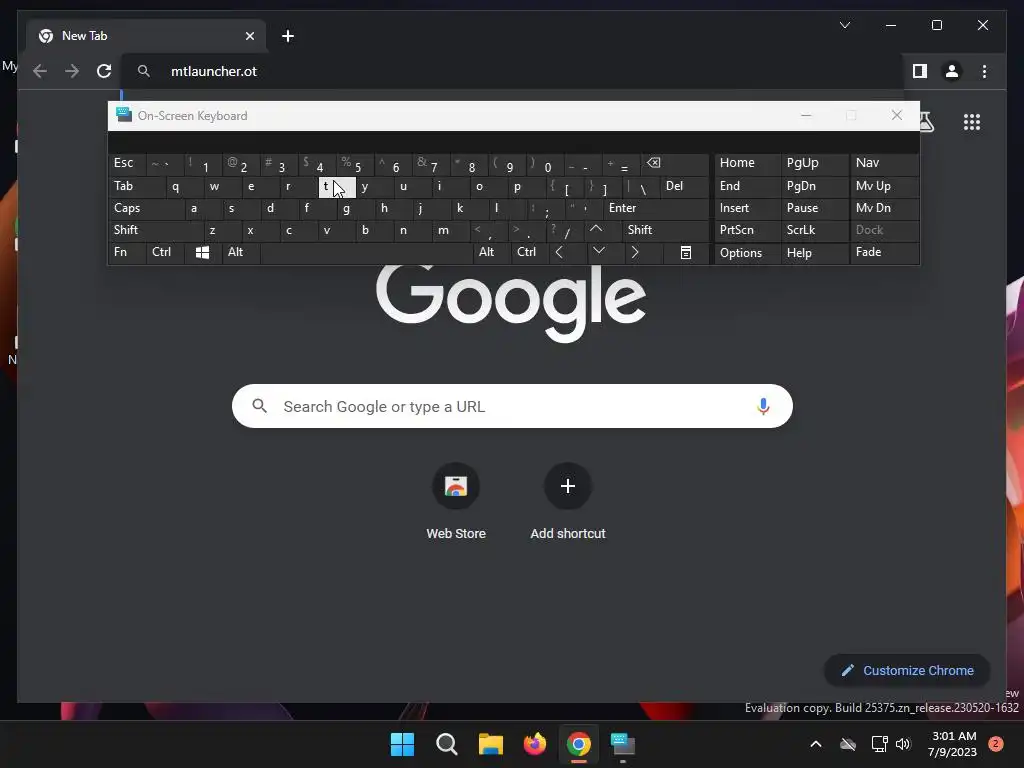Toggle right Shift key on keyboard
Screen dimensions: 1024x768
[665, 230]
